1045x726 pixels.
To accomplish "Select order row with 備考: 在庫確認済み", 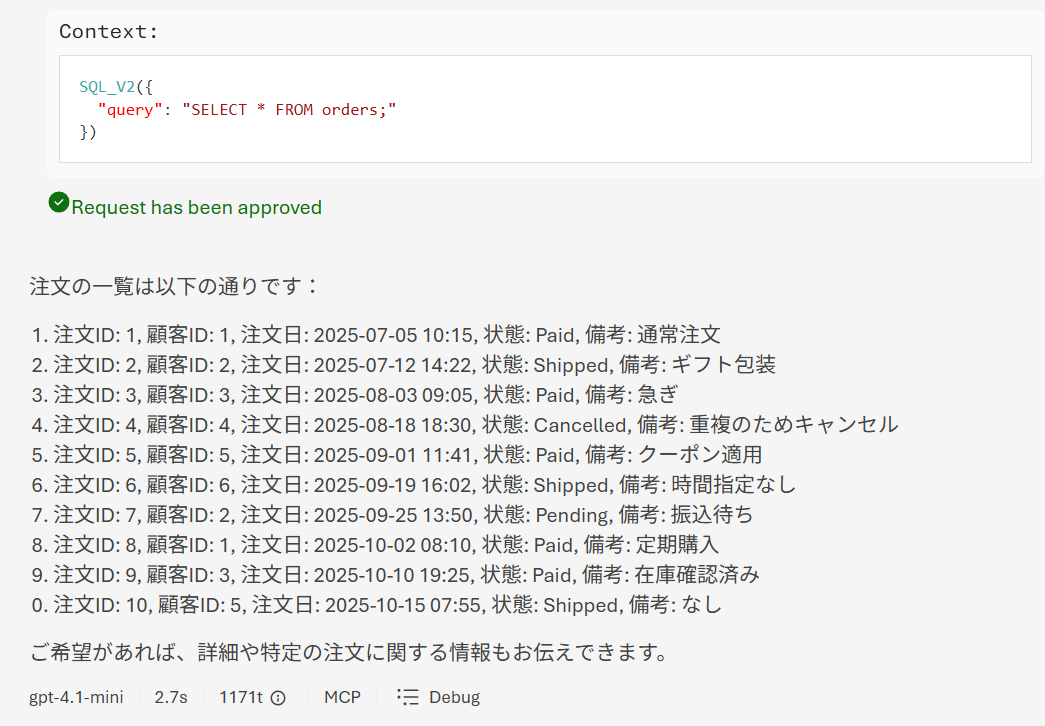I will pos(395,575).
